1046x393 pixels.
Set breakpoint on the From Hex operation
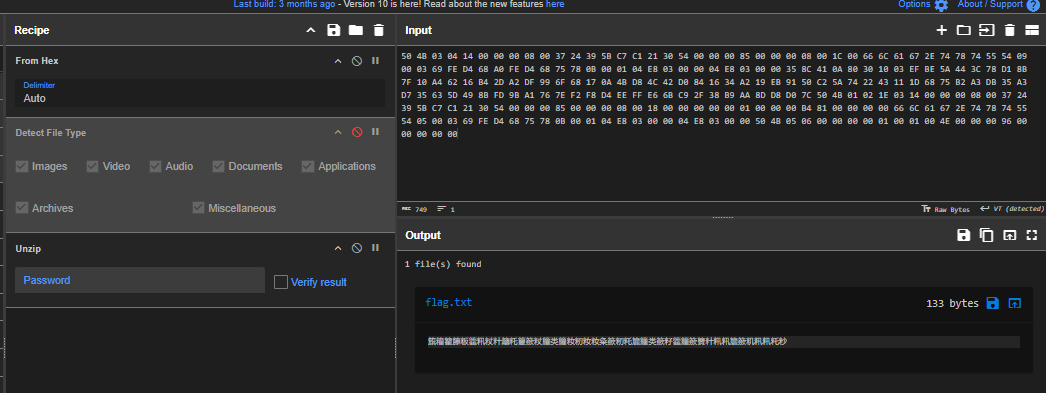tap(376, 61)
